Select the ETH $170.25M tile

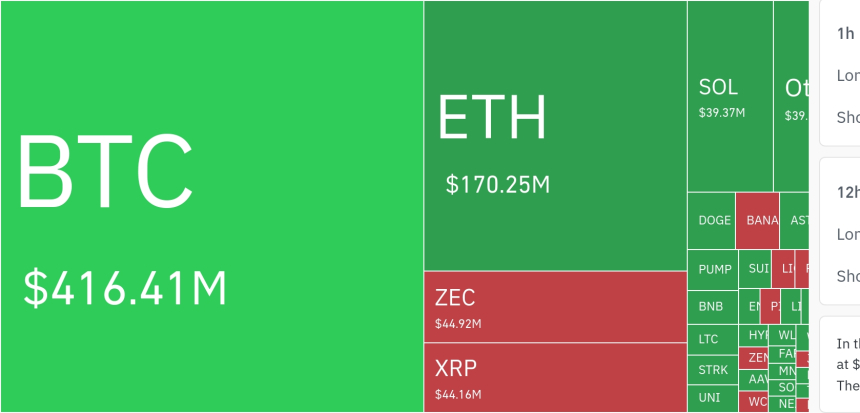555,136
